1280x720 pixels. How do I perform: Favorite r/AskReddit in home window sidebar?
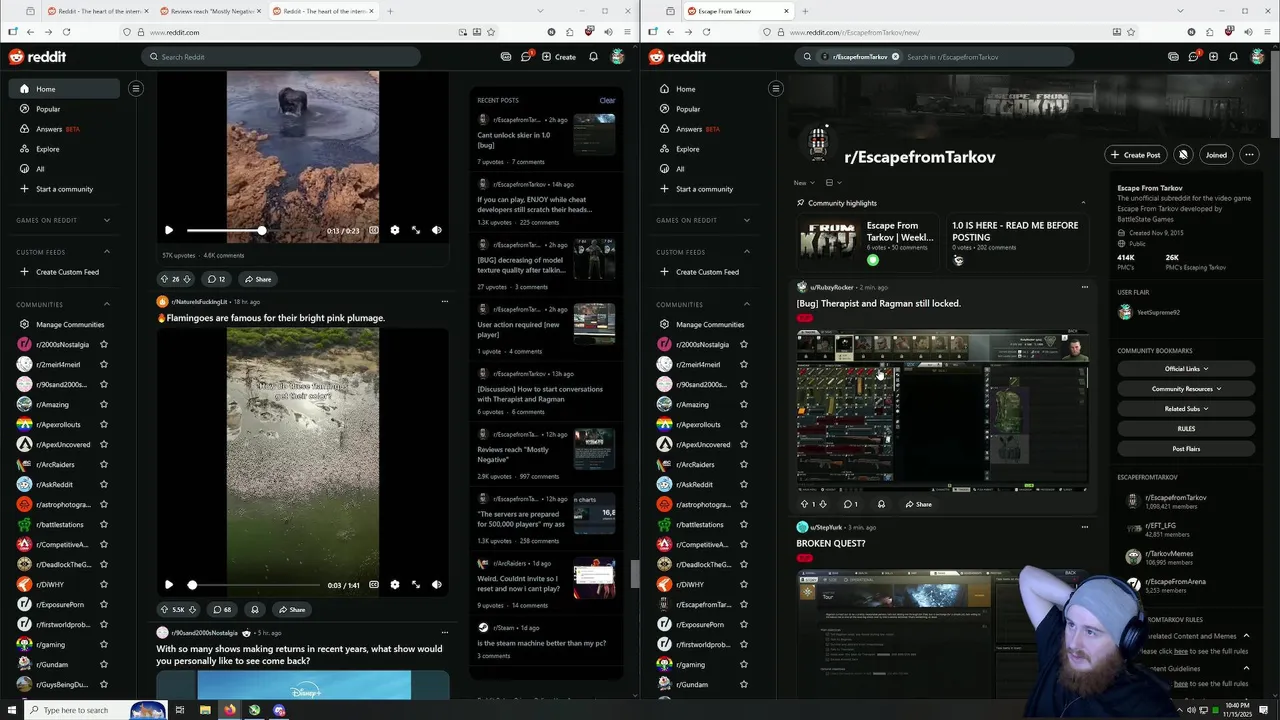point(103,484)
